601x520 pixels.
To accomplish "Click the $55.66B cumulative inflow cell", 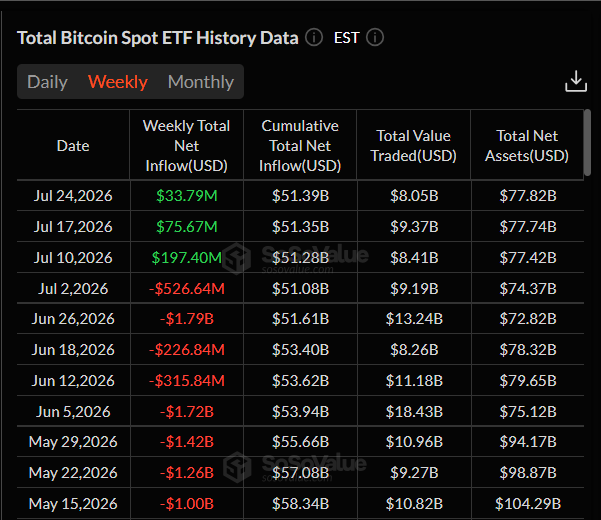I will point(300,442).
